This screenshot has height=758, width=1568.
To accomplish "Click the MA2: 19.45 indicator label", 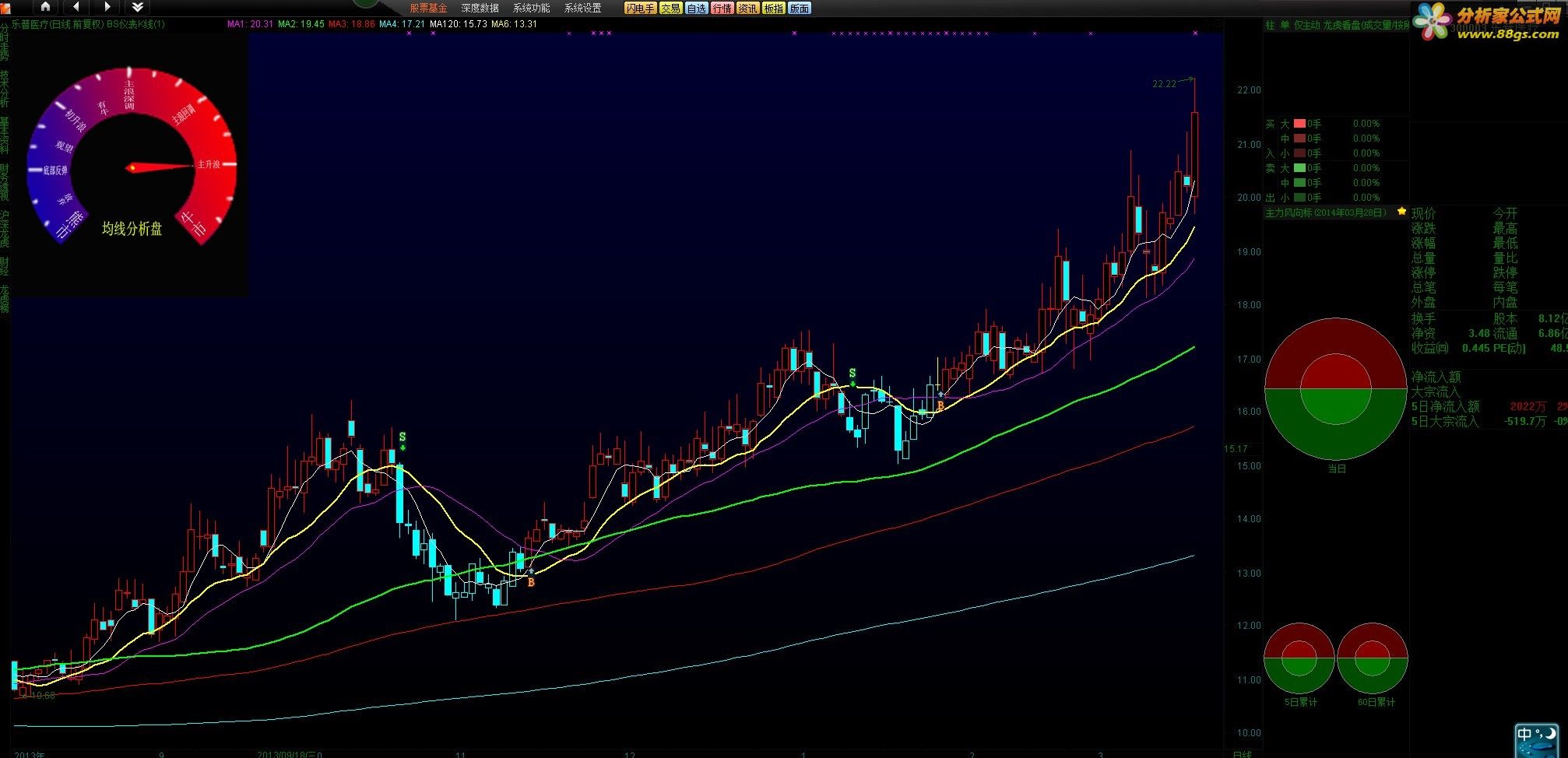I will [301, 24].
